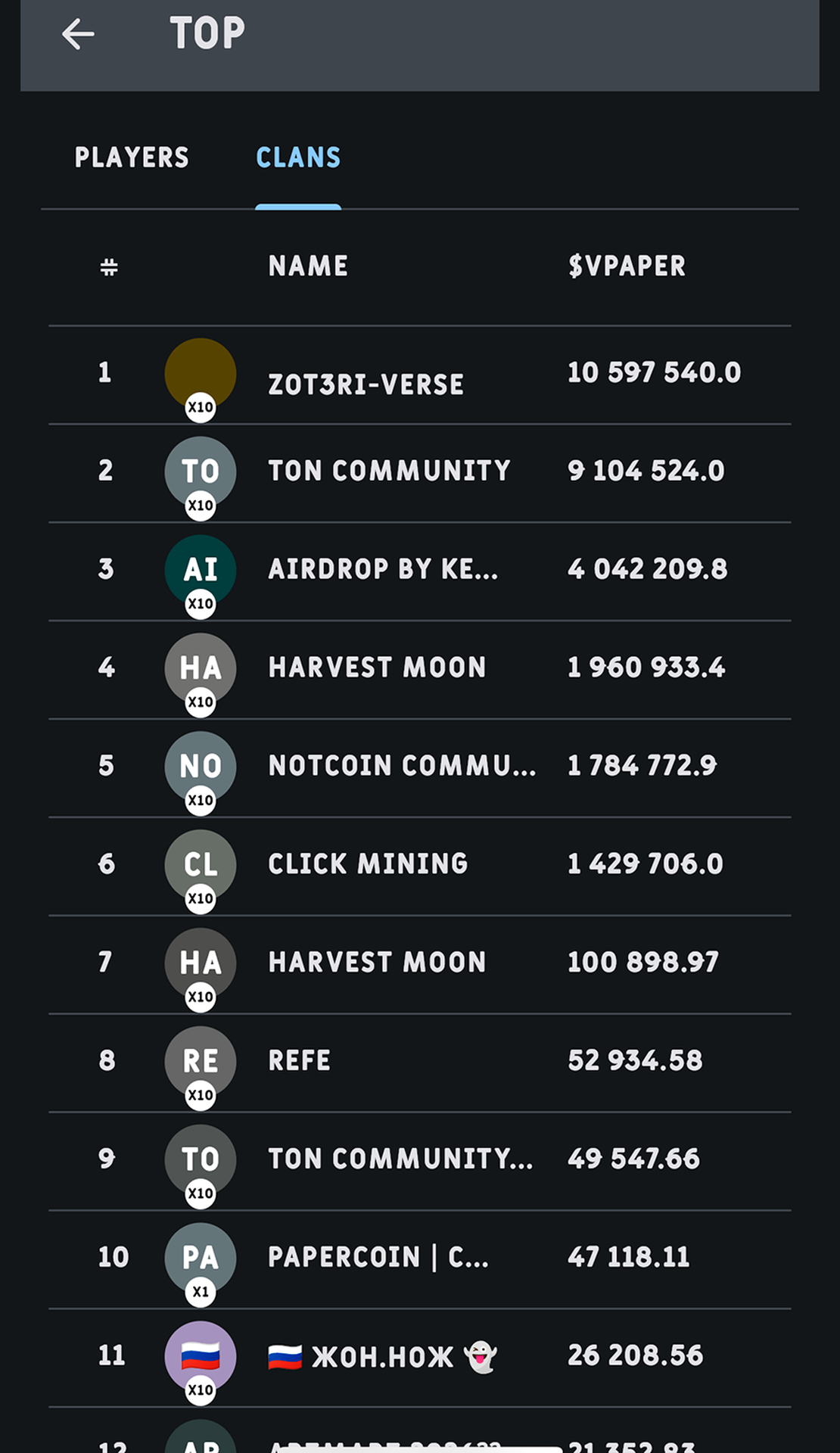The image size is (840, 1453).
Task: Tap the rank 7 Harvest Moon score 100 898.97
Action: point(643,962)
